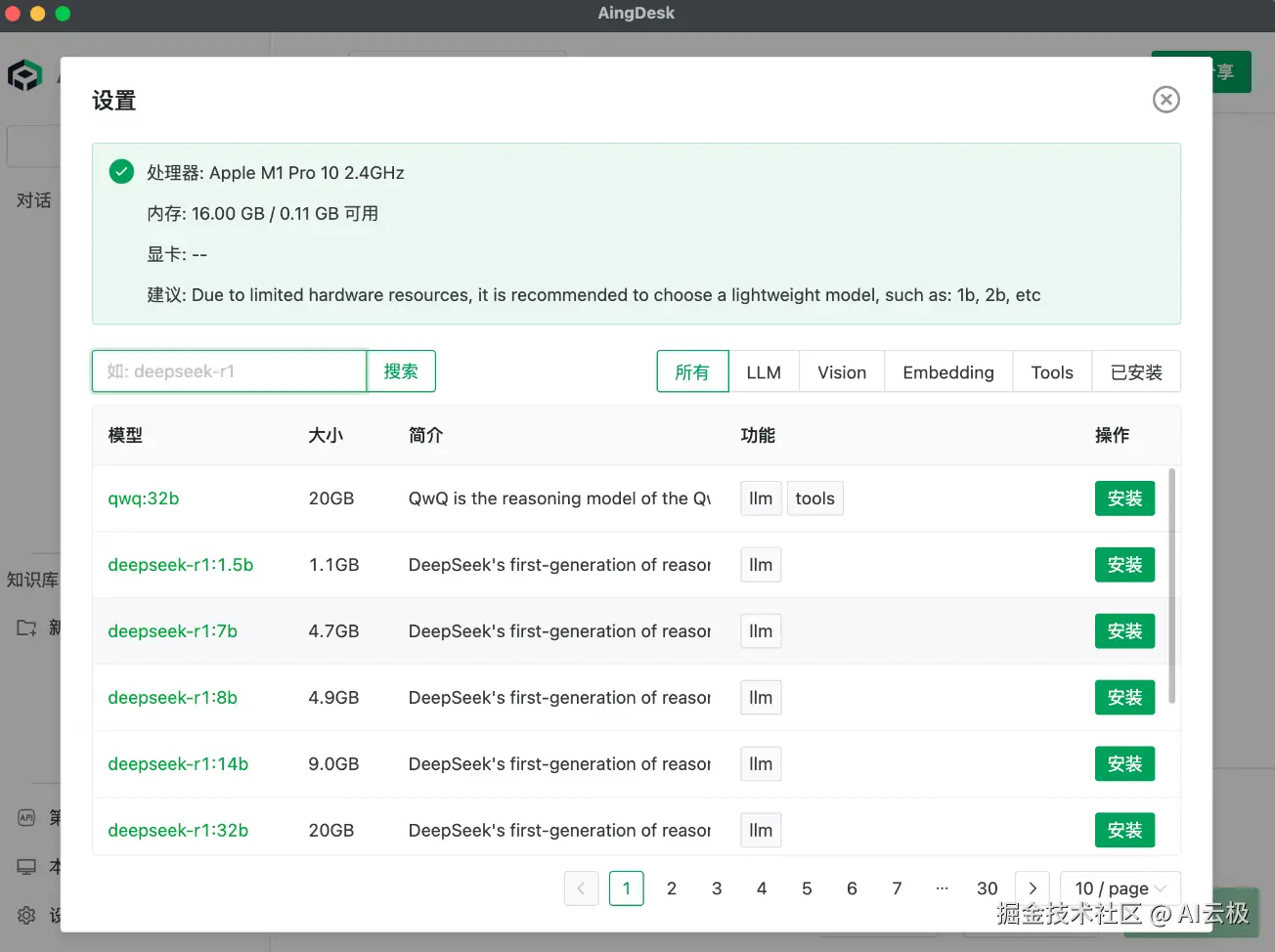The width and height of the screenshot is (1275, 952).
Task: Select page 1 in pagination
Action: 627,888
